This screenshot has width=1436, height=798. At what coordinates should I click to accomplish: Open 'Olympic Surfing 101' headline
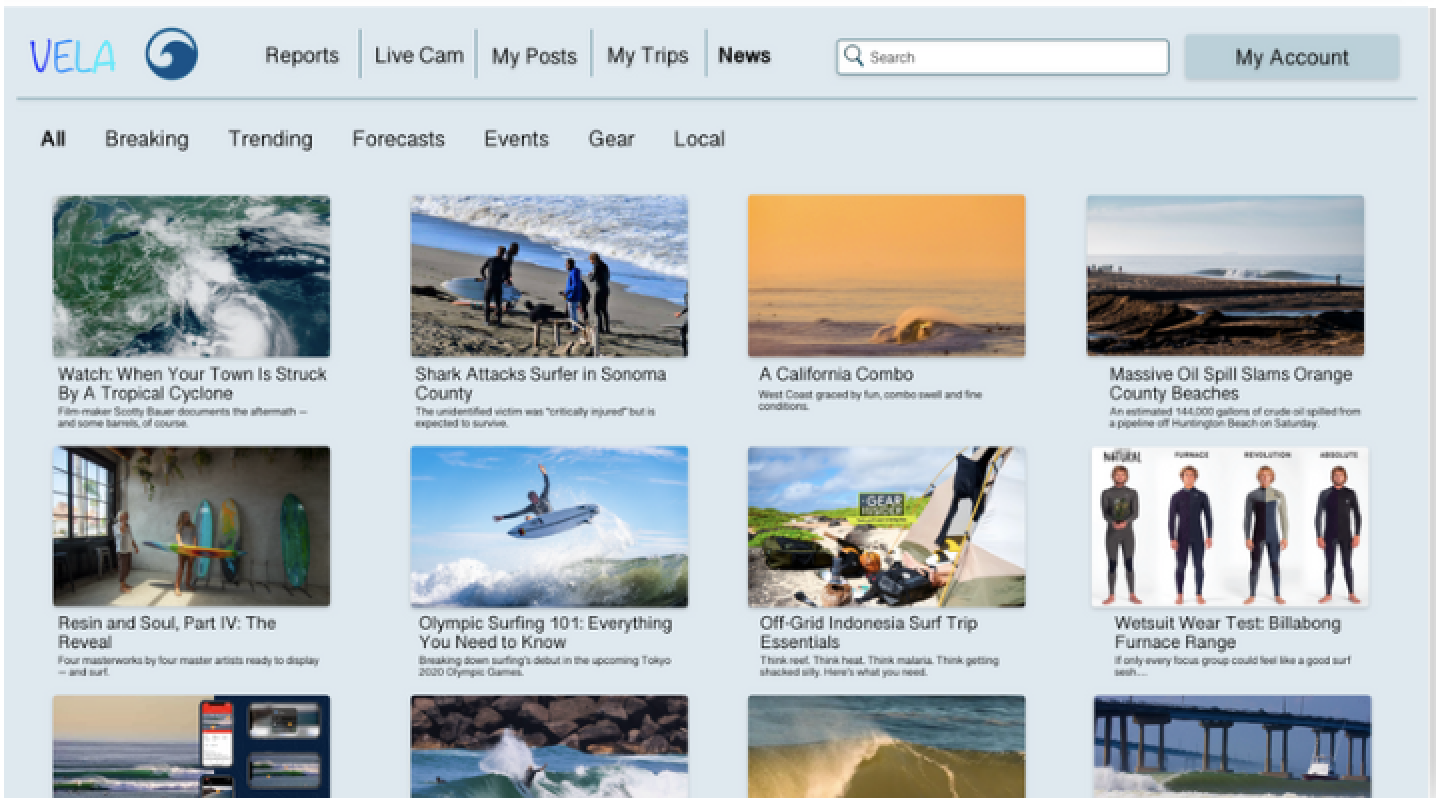coord(545,633)
